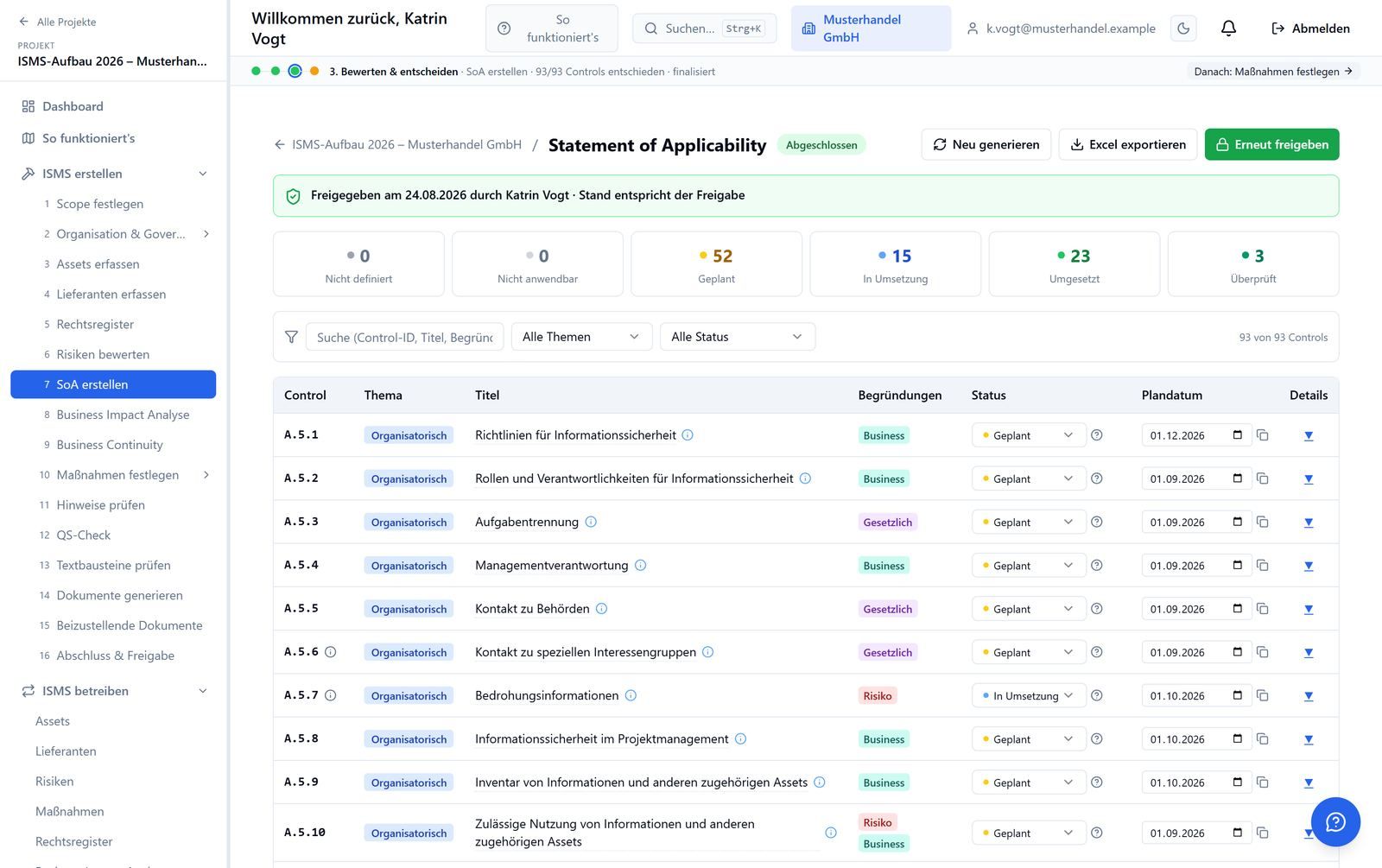Viewport: 1382px width, 868px height.
Task: Click info icon next to Kontakt zu Behörden
Action: point(602,609)
